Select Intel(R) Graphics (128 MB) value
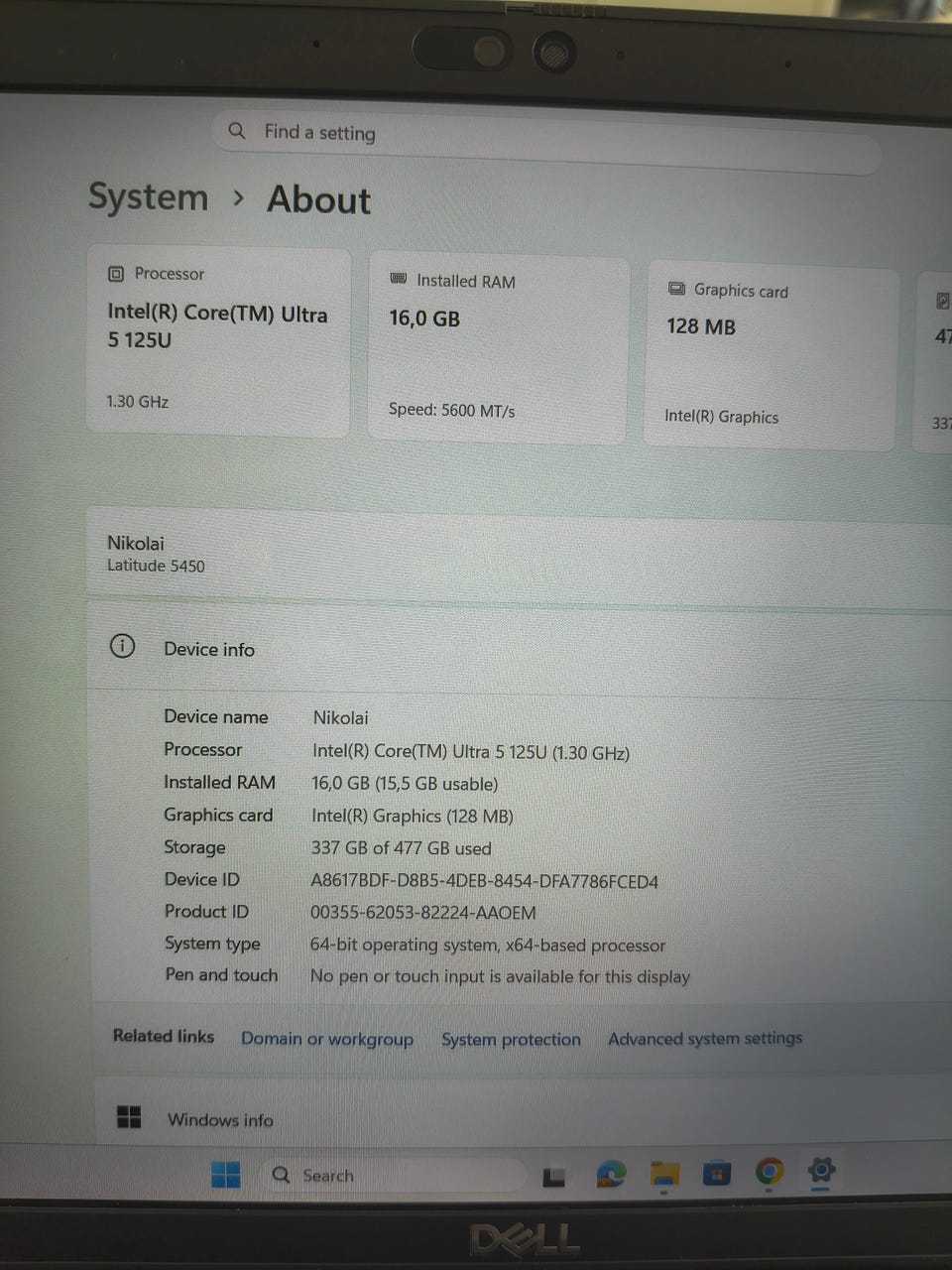The height and width of the screenshot is (1270, 952). click(x=413, y=816)
